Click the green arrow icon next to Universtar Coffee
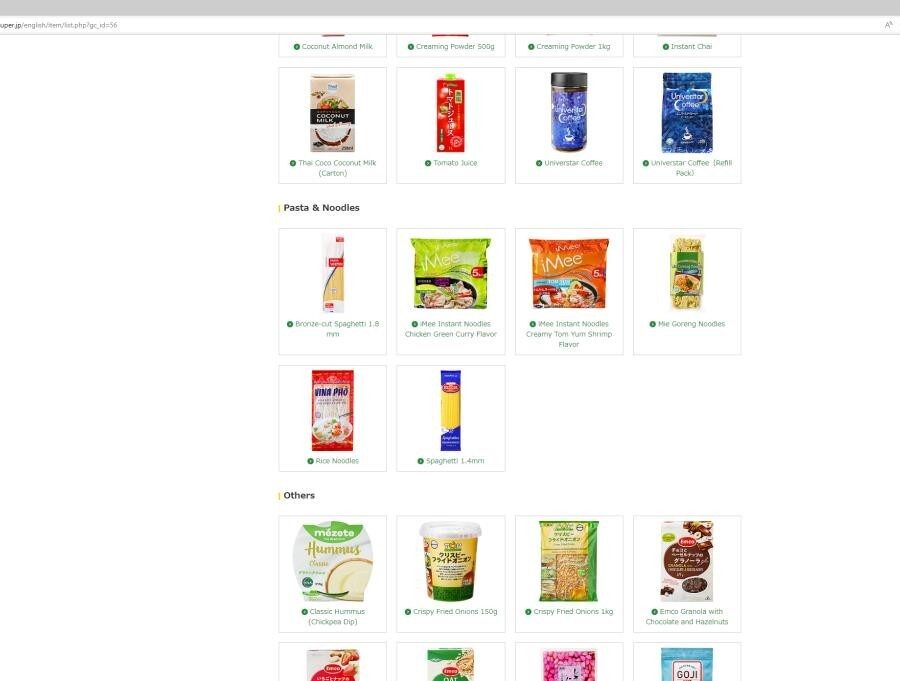This screenshot has height=681, width=900. [539, 163]
